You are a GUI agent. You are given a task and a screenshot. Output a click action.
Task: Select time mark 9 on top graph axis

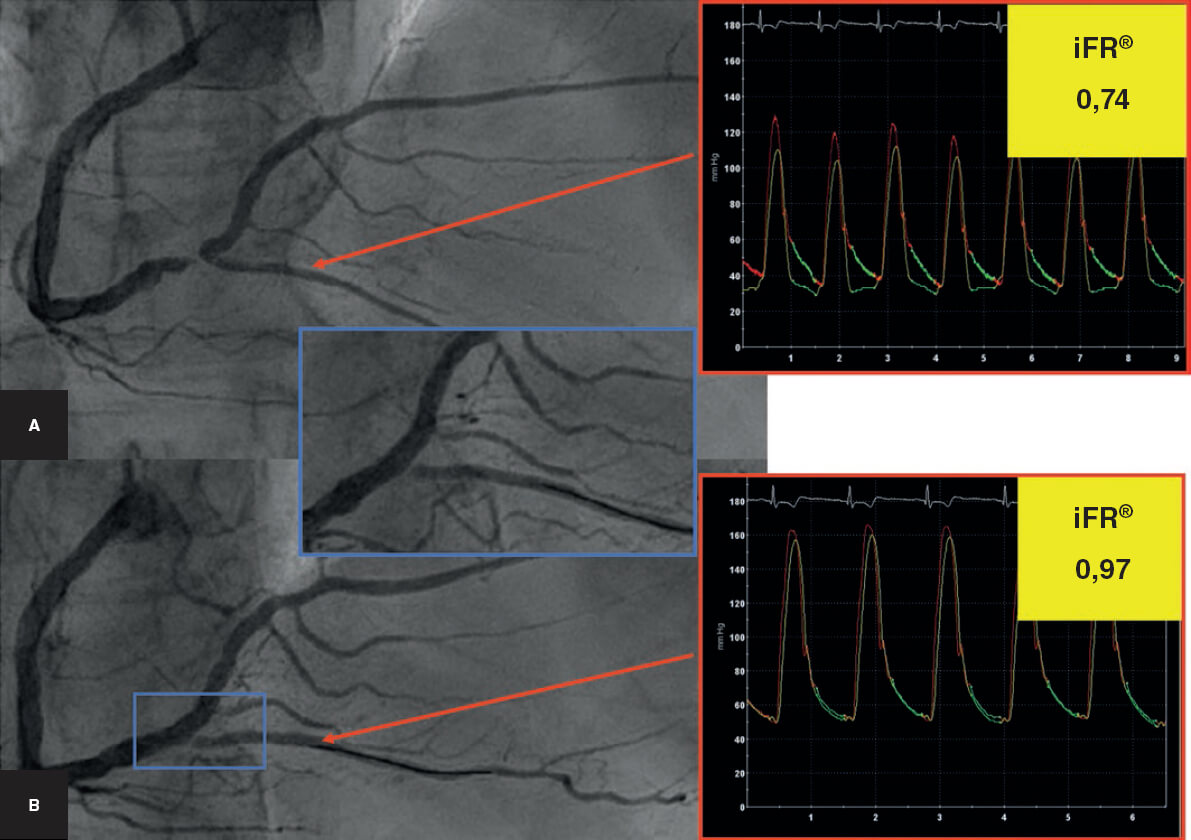pos(1176,357)
